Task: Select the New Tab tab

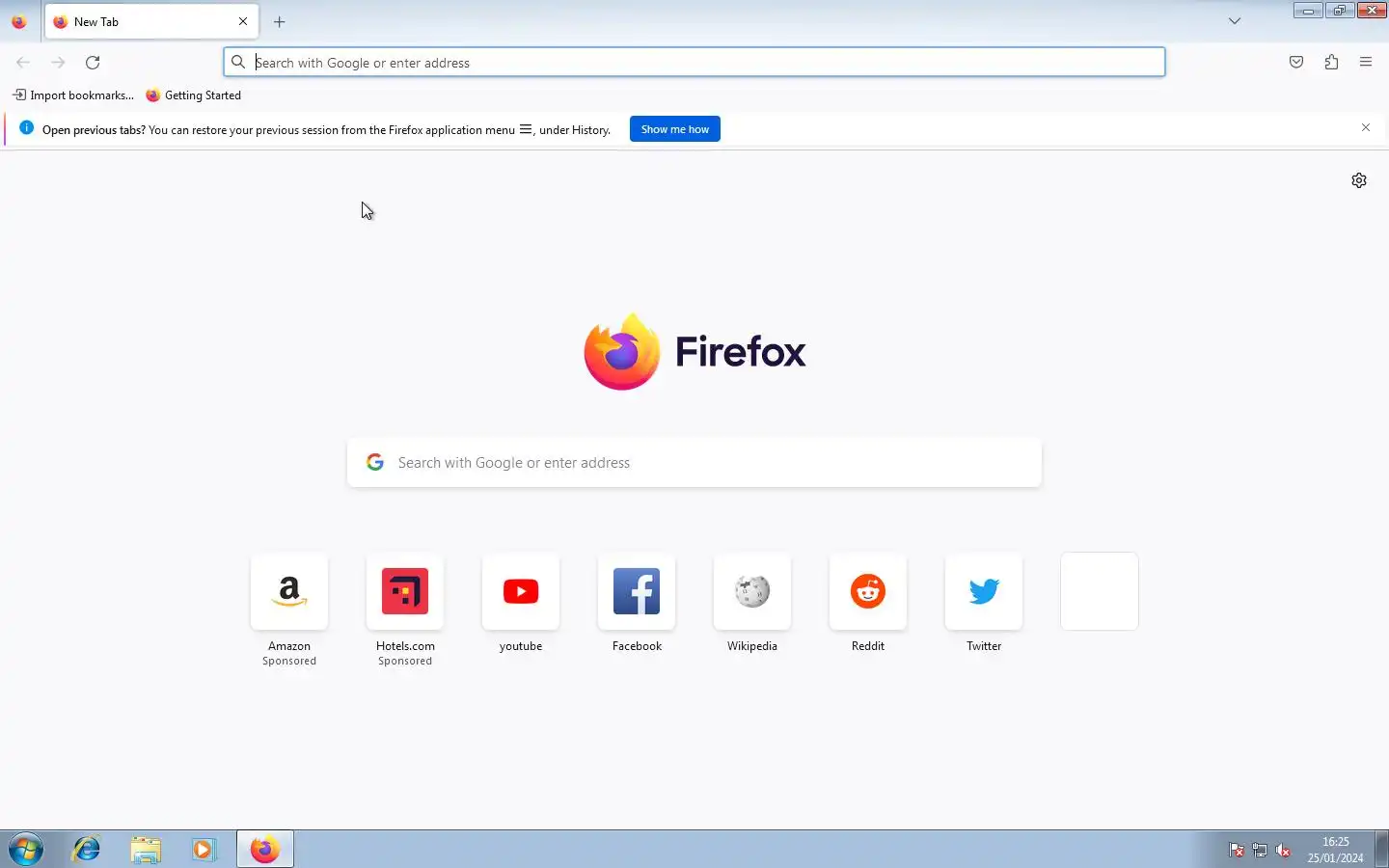Action: [151, 21]
